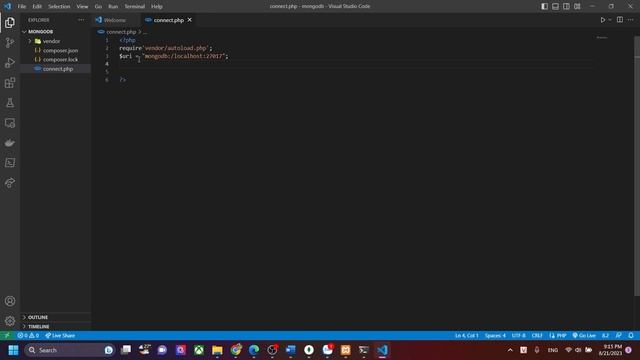The image size is (640, 360).
Task: Split the editor to the right
Action: point(620,20)
